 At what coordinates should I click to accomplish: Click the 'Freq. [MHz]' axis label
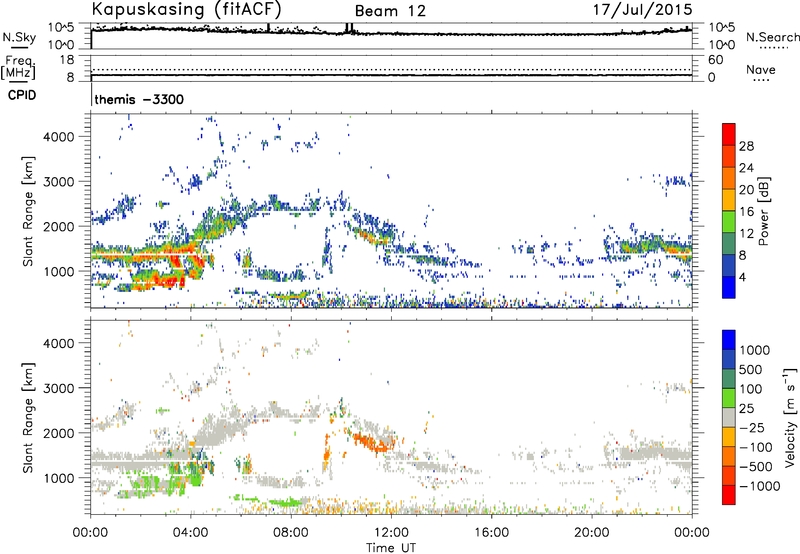coord(19,67)
